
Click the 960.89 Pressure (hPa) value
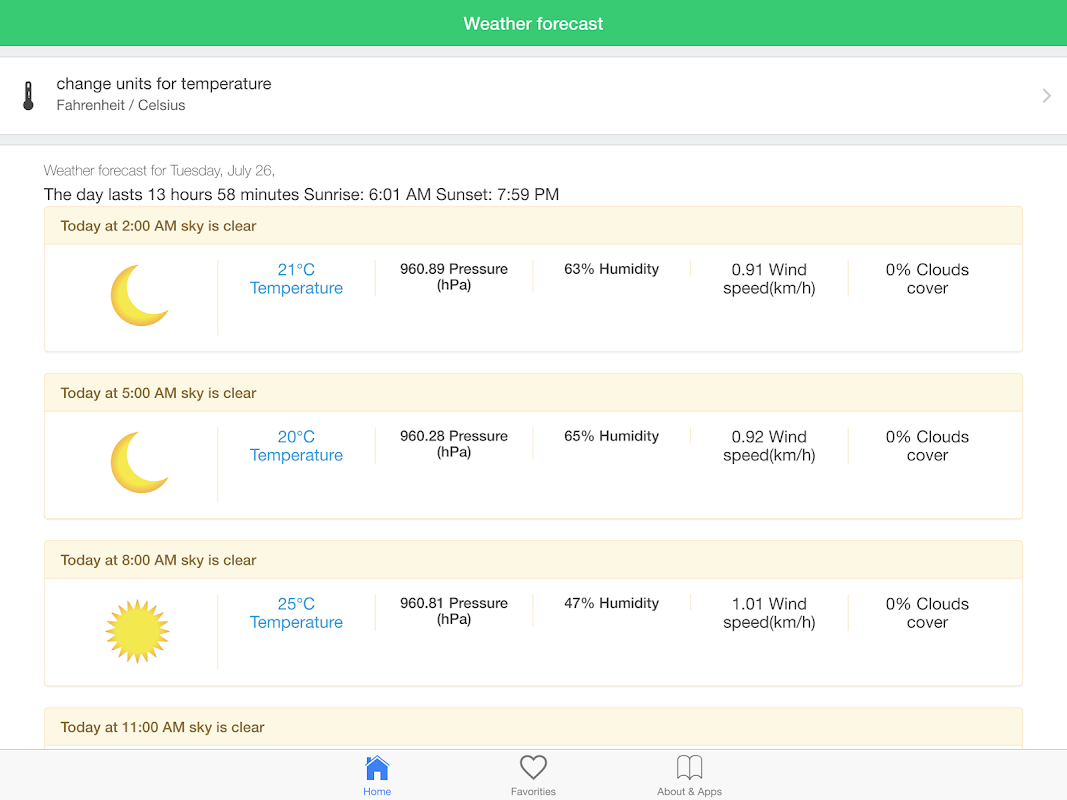coord(454,277)
